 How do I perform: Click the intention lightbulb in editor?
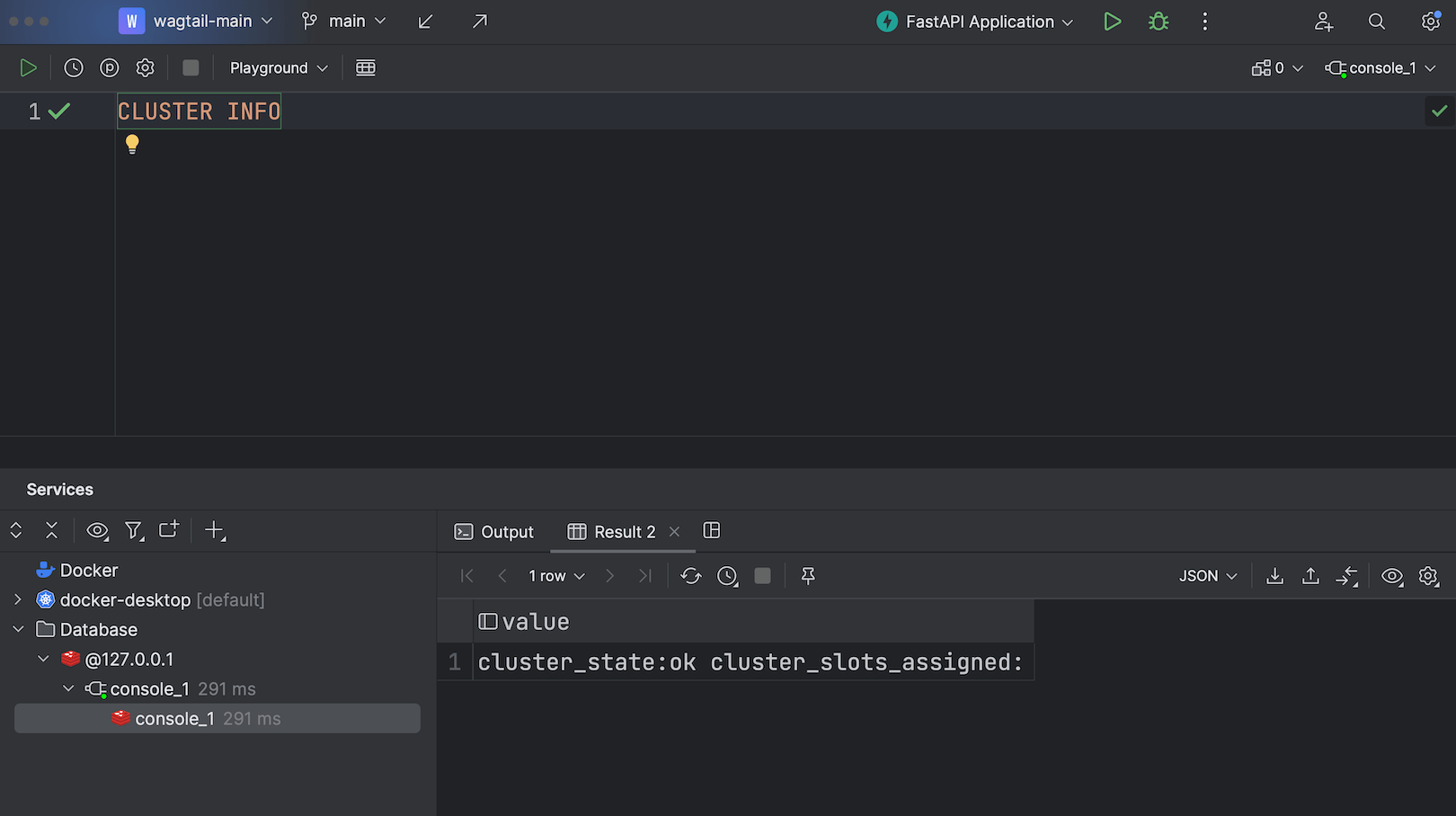click(132, 144)
